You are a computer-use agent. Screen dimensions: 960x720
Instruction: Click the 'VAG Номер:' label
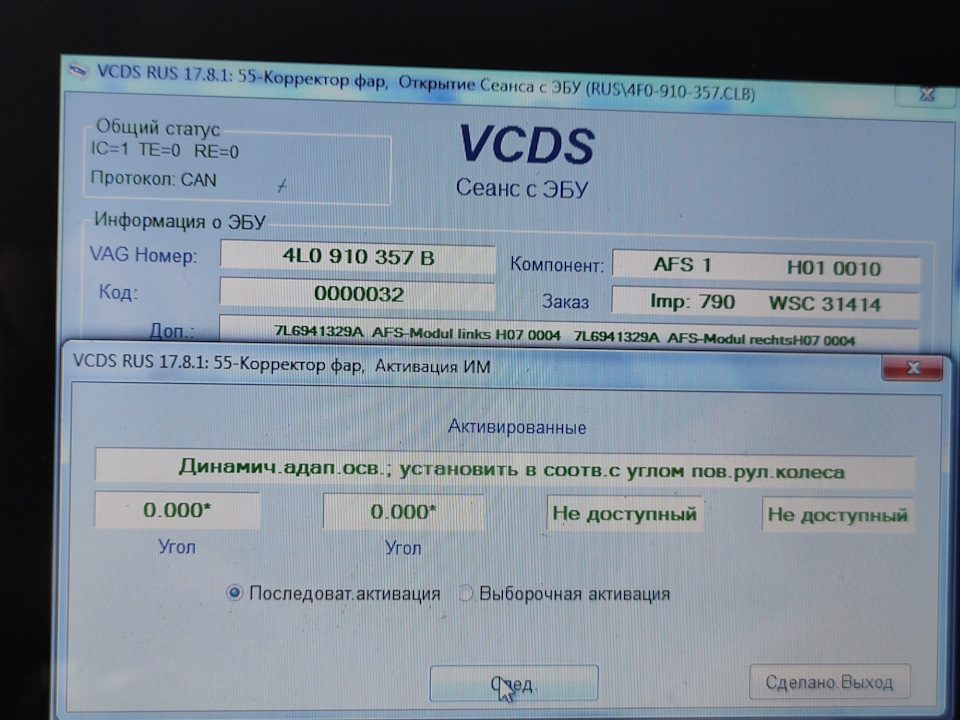tap(144, 255)
